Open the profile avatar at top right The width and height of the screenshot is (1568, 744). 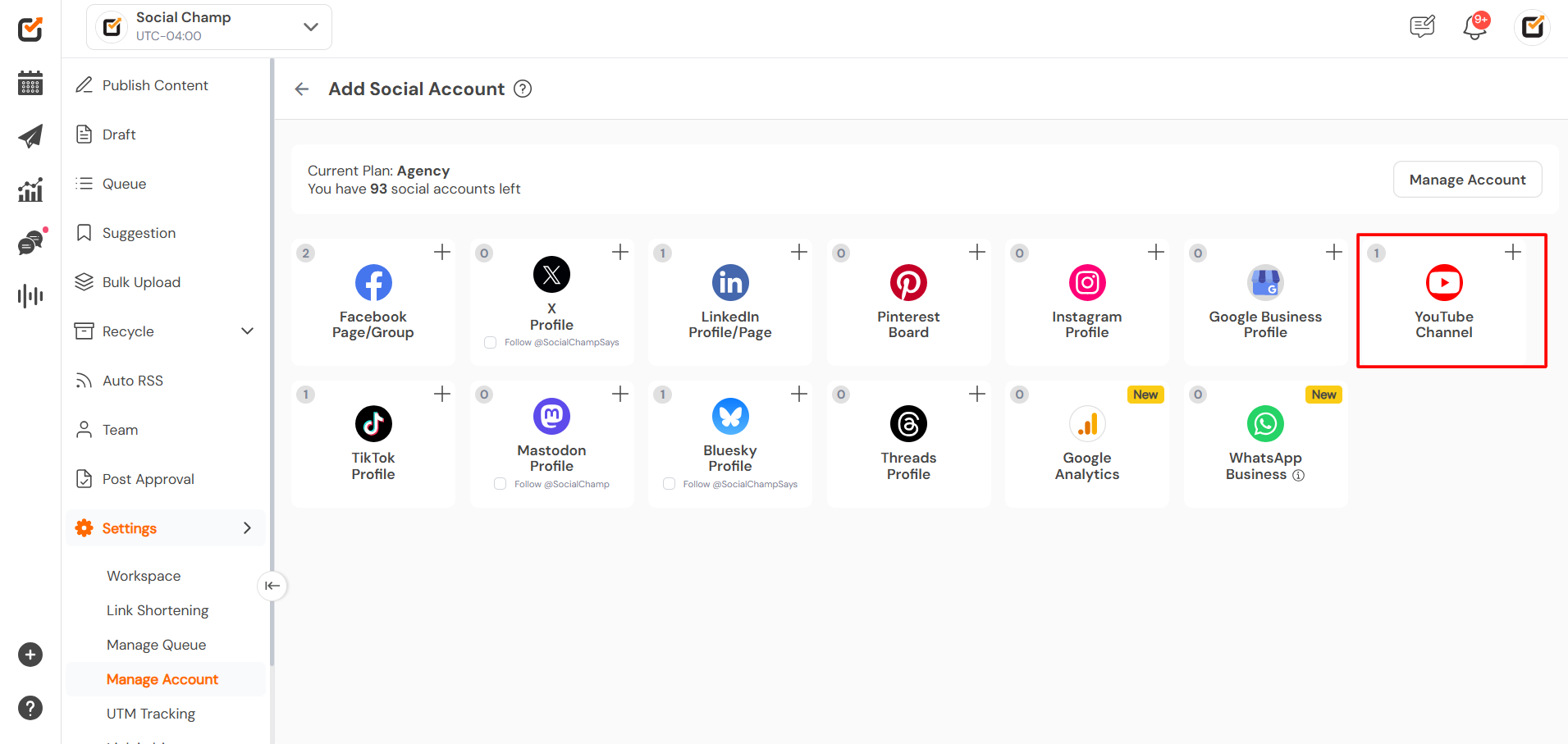[x=1532, y=27]
